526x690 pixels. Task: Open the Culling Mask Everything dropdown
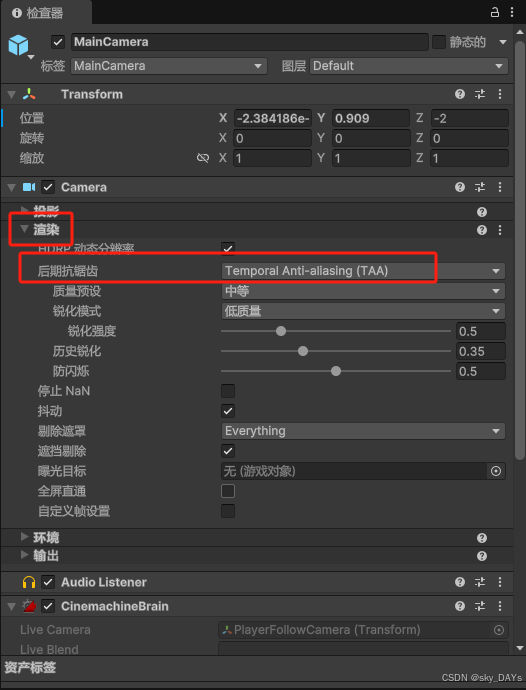click(x=363, y=431)
